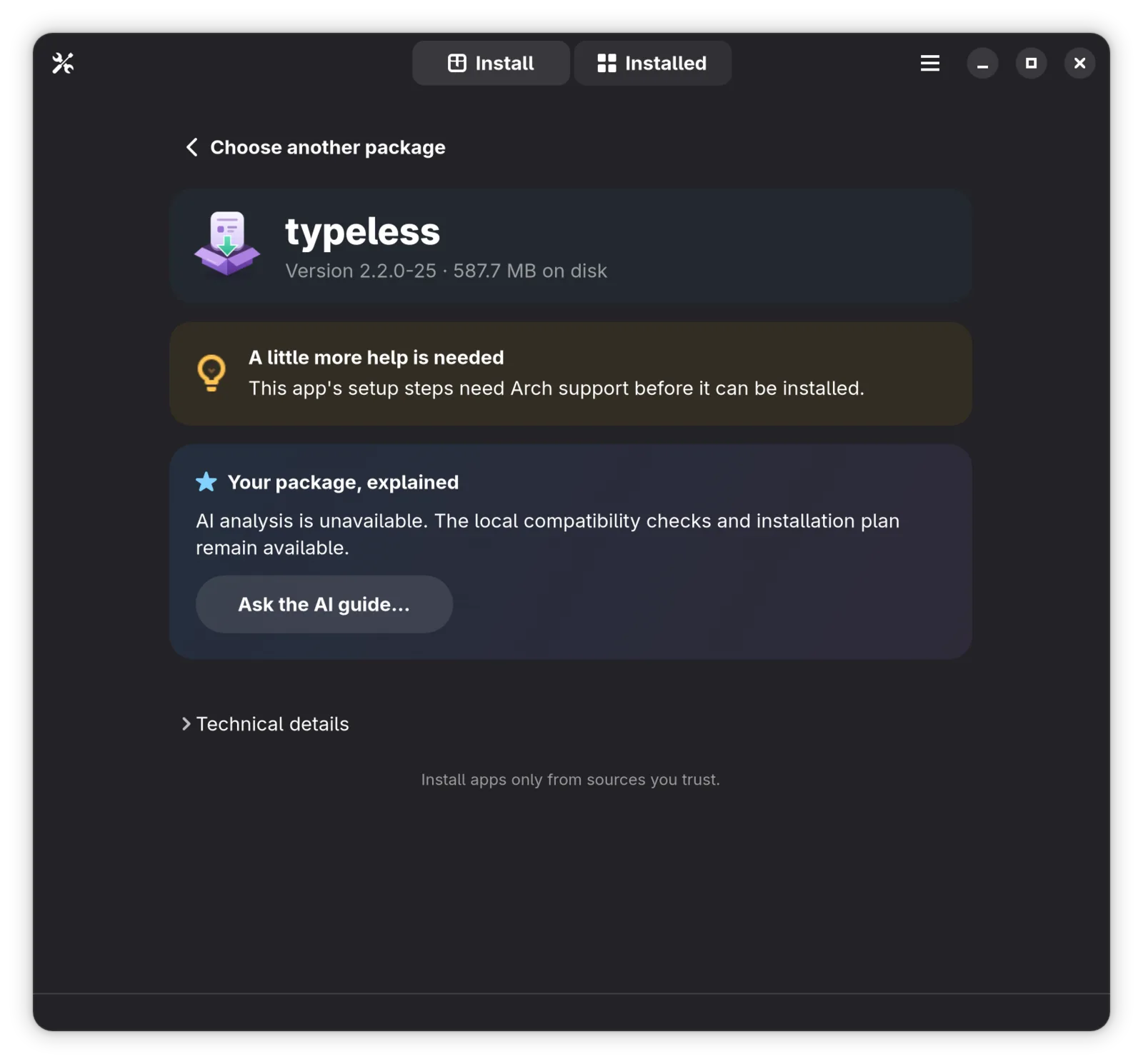The height and width of the screenshot is (1064, 1143).
Task: Click the lightbulb hint icon
Action: pos(211,373)
